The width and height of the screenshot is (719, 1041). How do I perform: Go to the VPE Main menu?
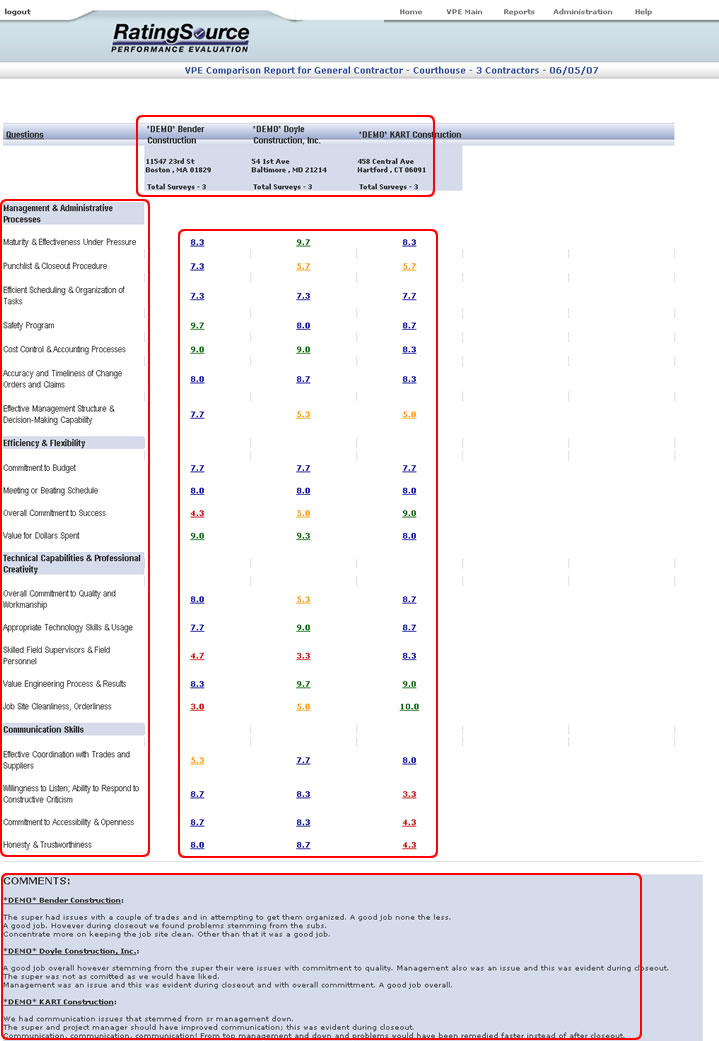(464, 12)
